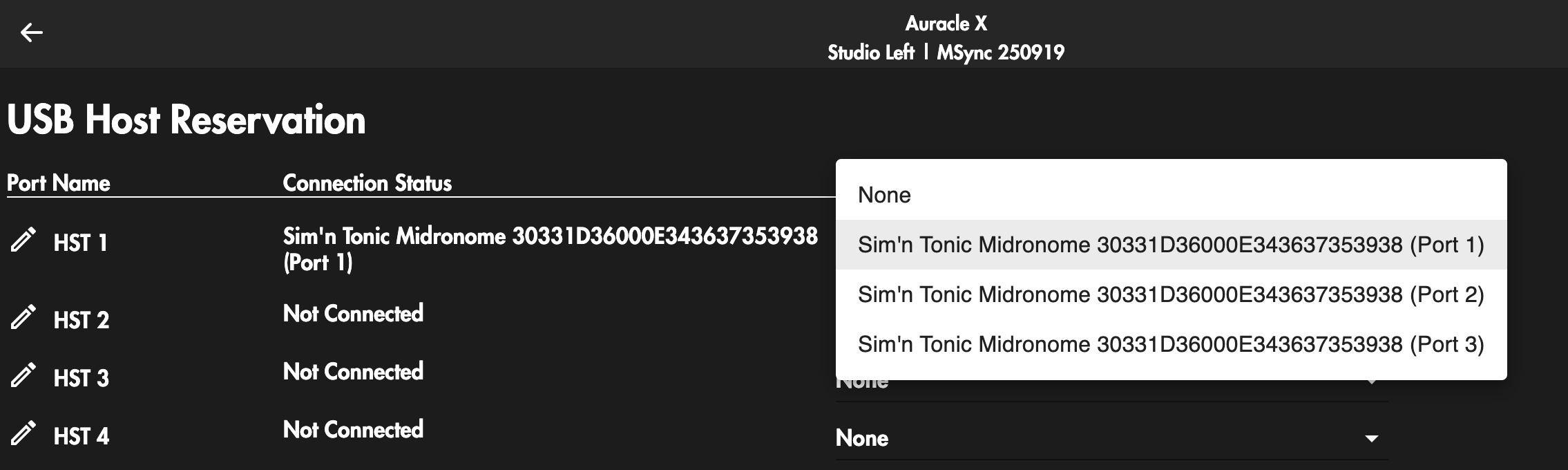
Task: Pick the Midronome (Port 2) option
Action: [x=1170, y=294]
